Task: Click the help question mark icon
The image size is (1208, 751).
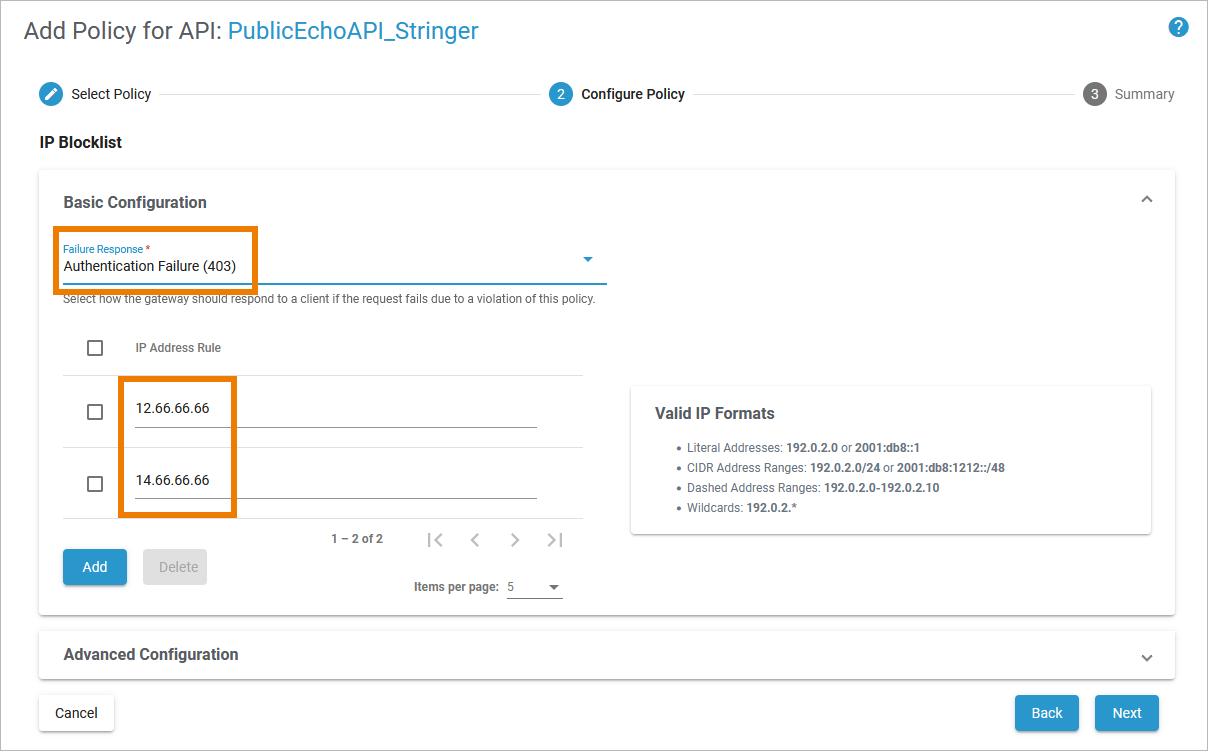Action: (1178, 27)
